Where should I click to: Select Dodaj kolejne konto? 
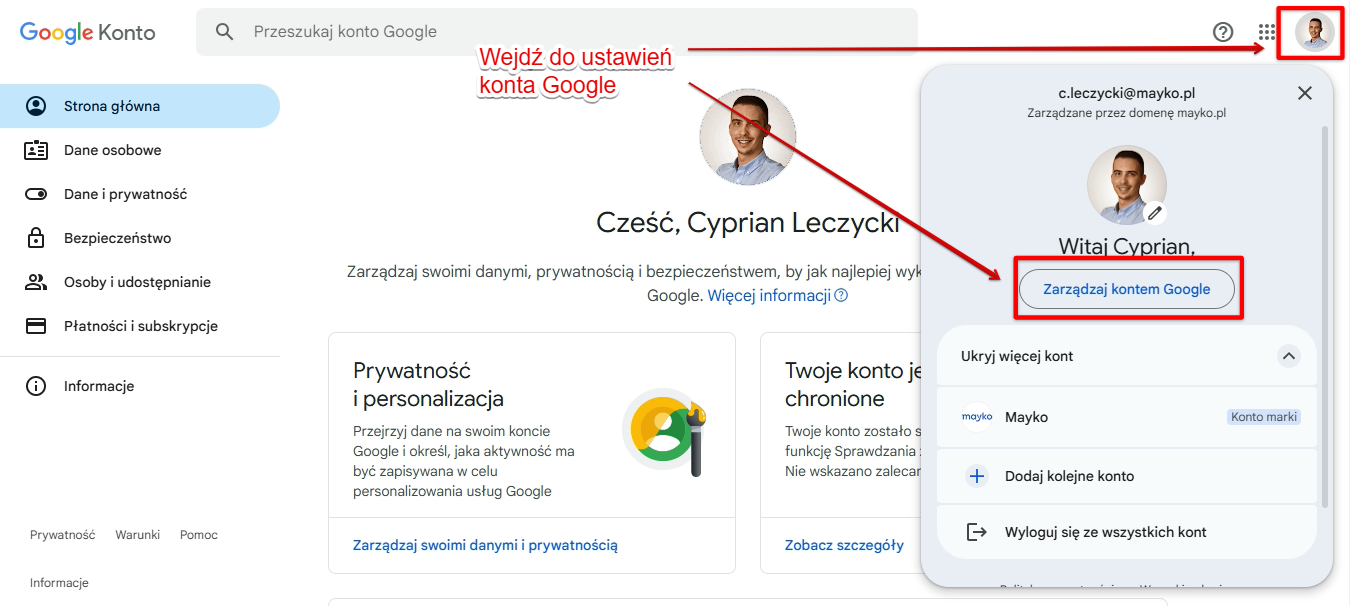point(1126,476)
